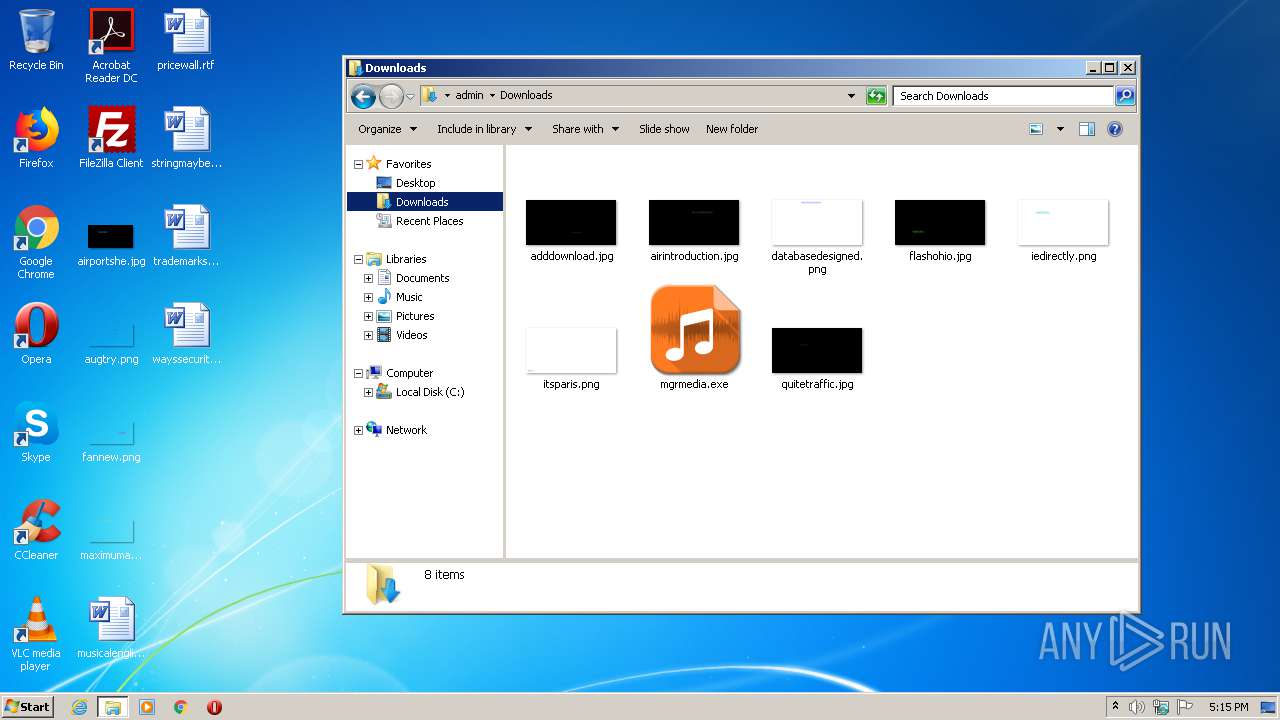This screenshot has height=720, width=1280.
Task: Click the change your view button
Action: tap(1036, 129)
